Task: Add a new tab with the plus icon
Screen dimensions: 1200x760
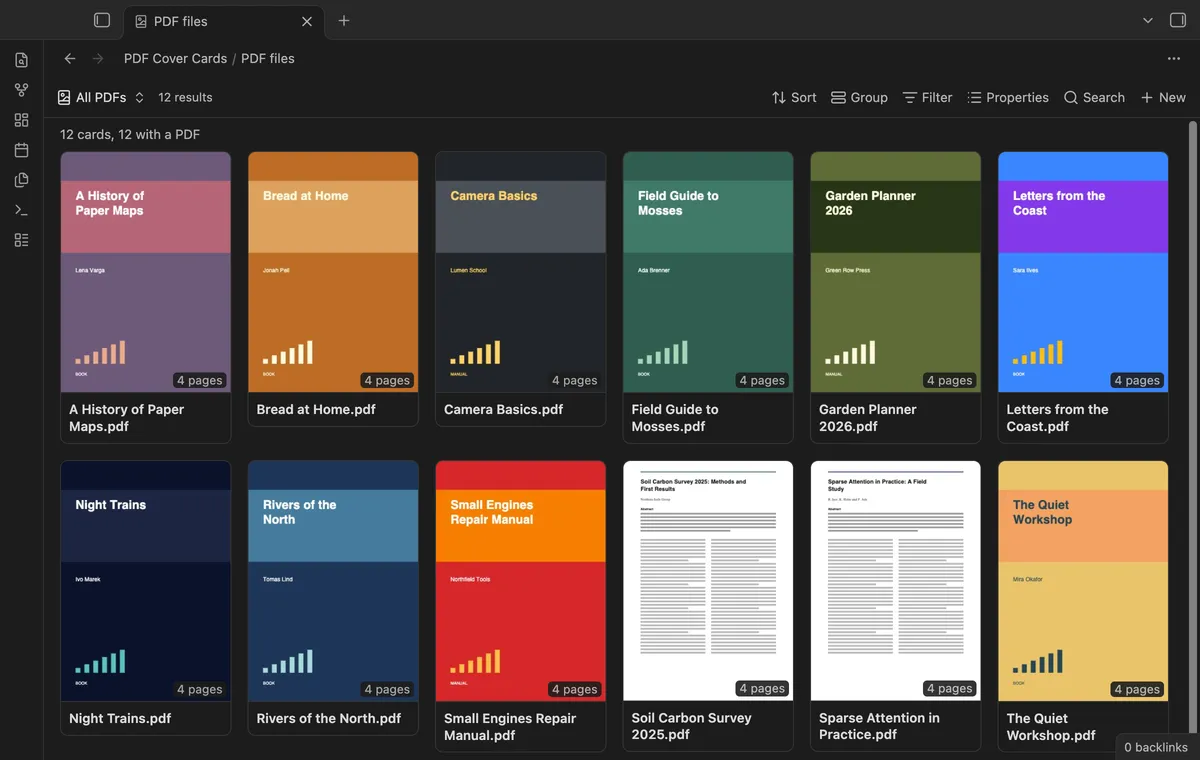Action: coord(344,20)
